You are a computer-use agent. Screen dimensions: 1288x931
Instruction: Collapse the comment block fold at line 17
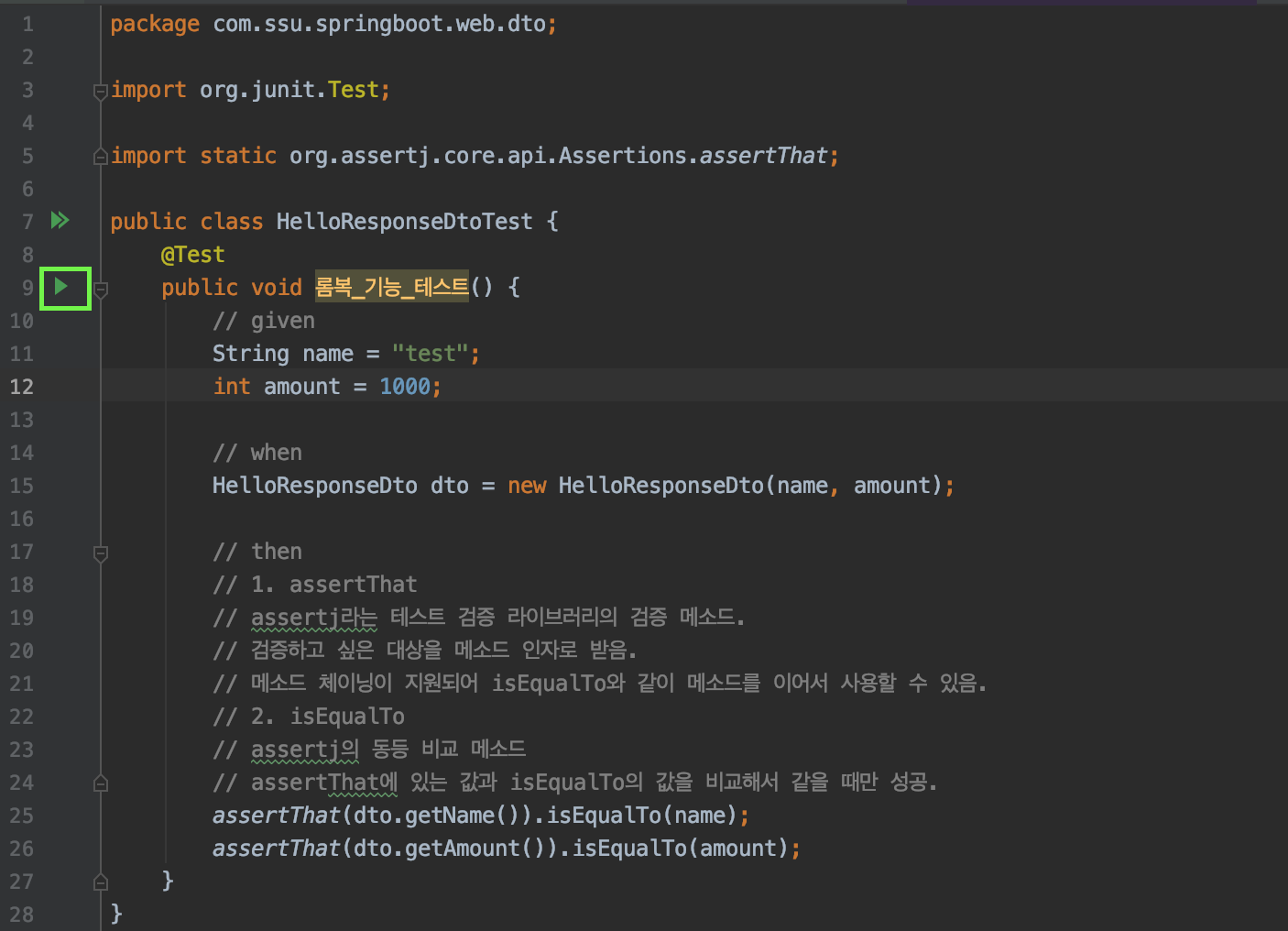tap(101, 552)
